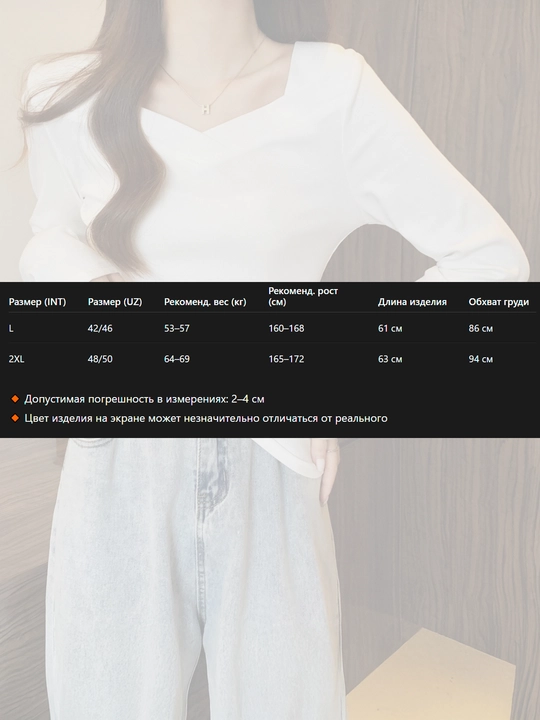Click the 'Рекоменд. вес (кг)' header

205,302
